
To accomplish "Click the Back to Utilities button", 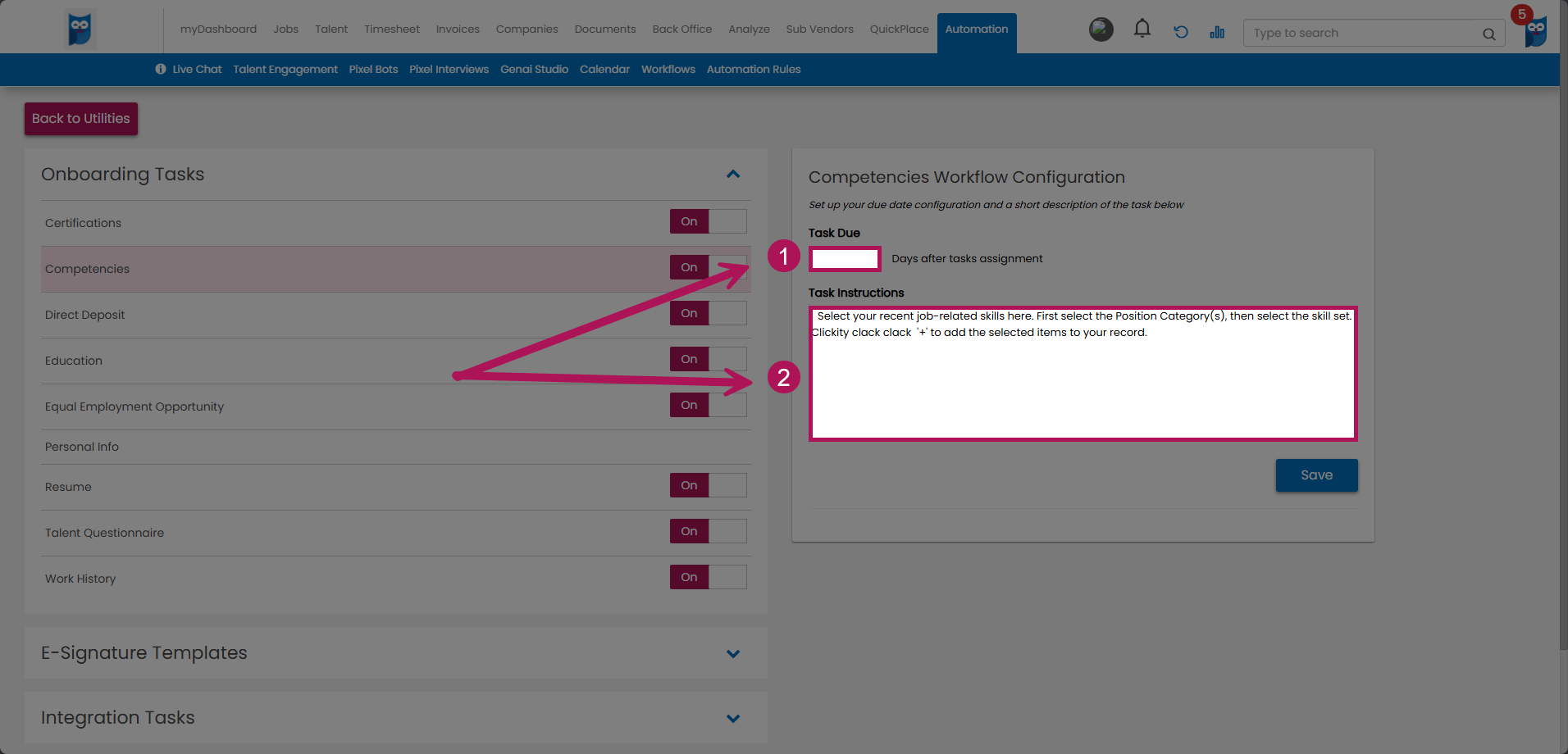I will [x=81, y=119].
